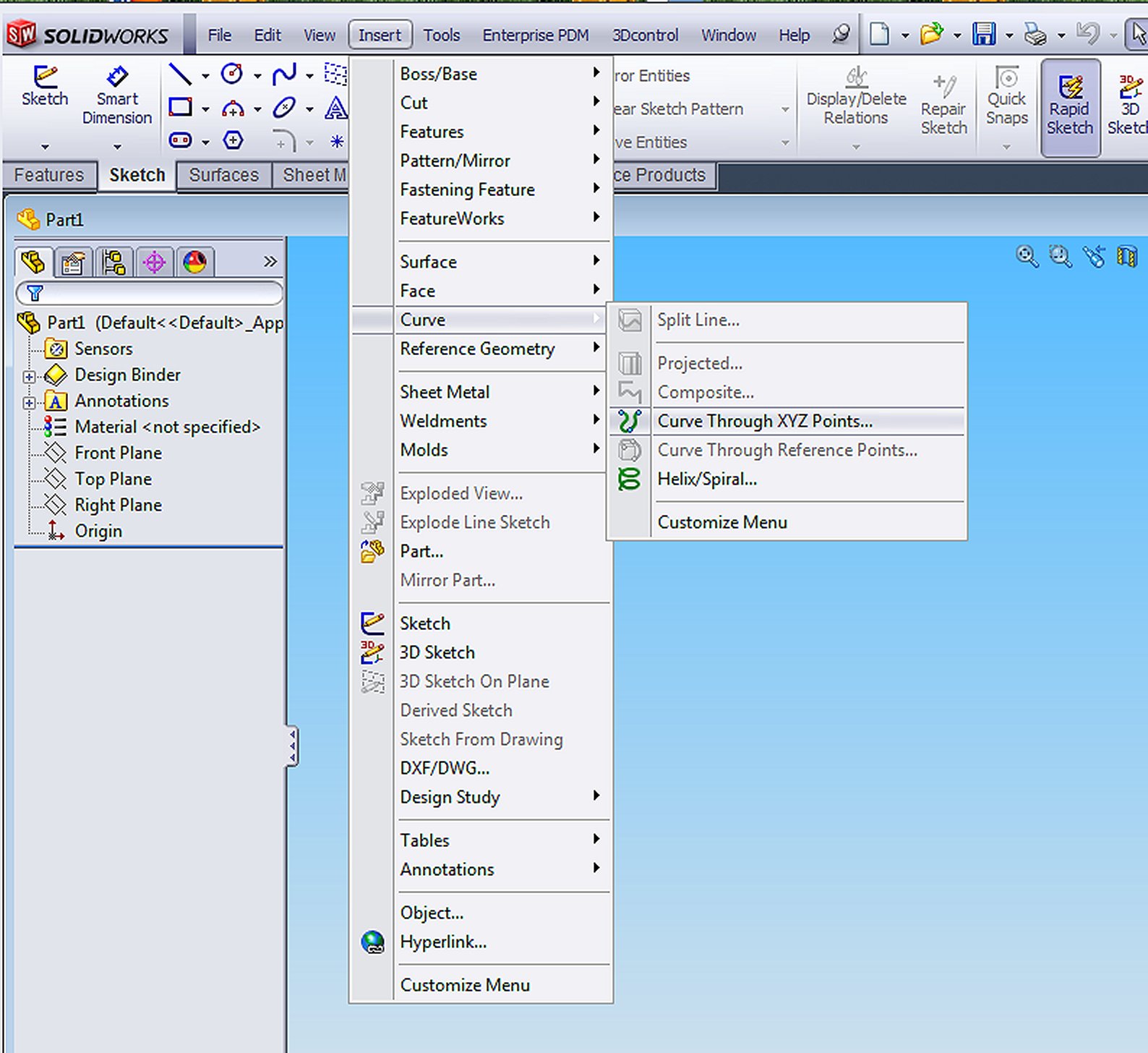Click the New document icon

tap(880, 34)
